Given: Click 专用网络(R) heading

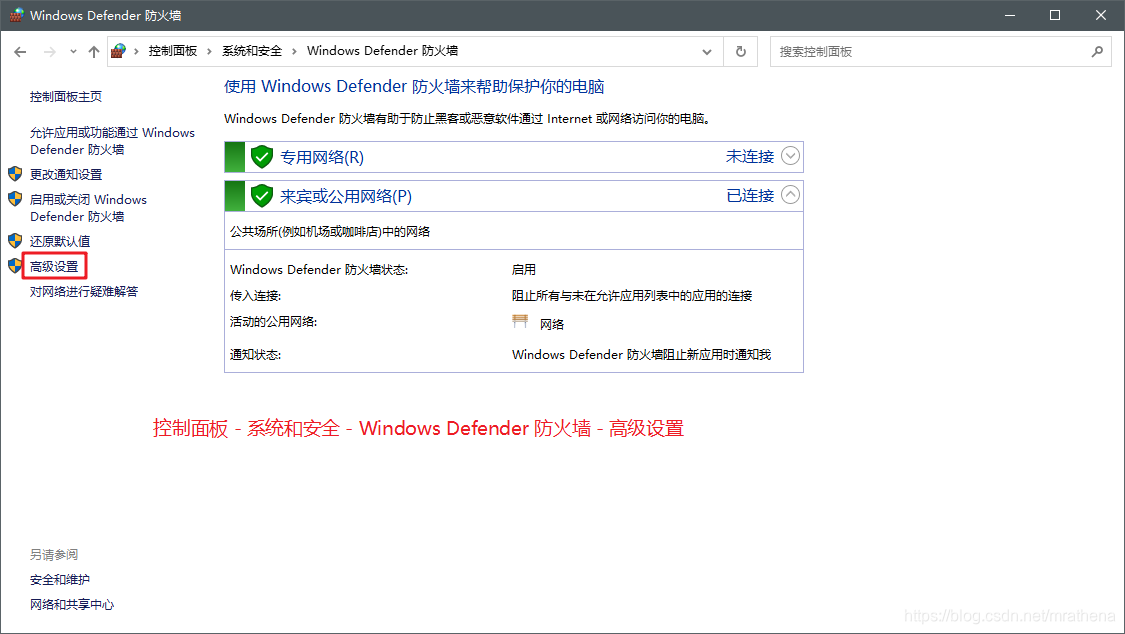Looking at the screenshot, I should click(x=322, y=157).
